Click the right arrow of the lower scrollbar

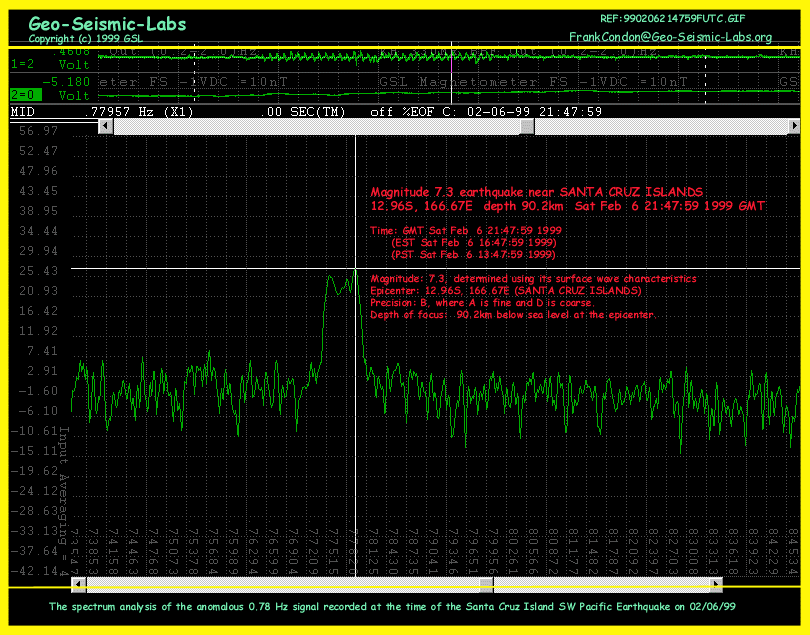(715, 584)
